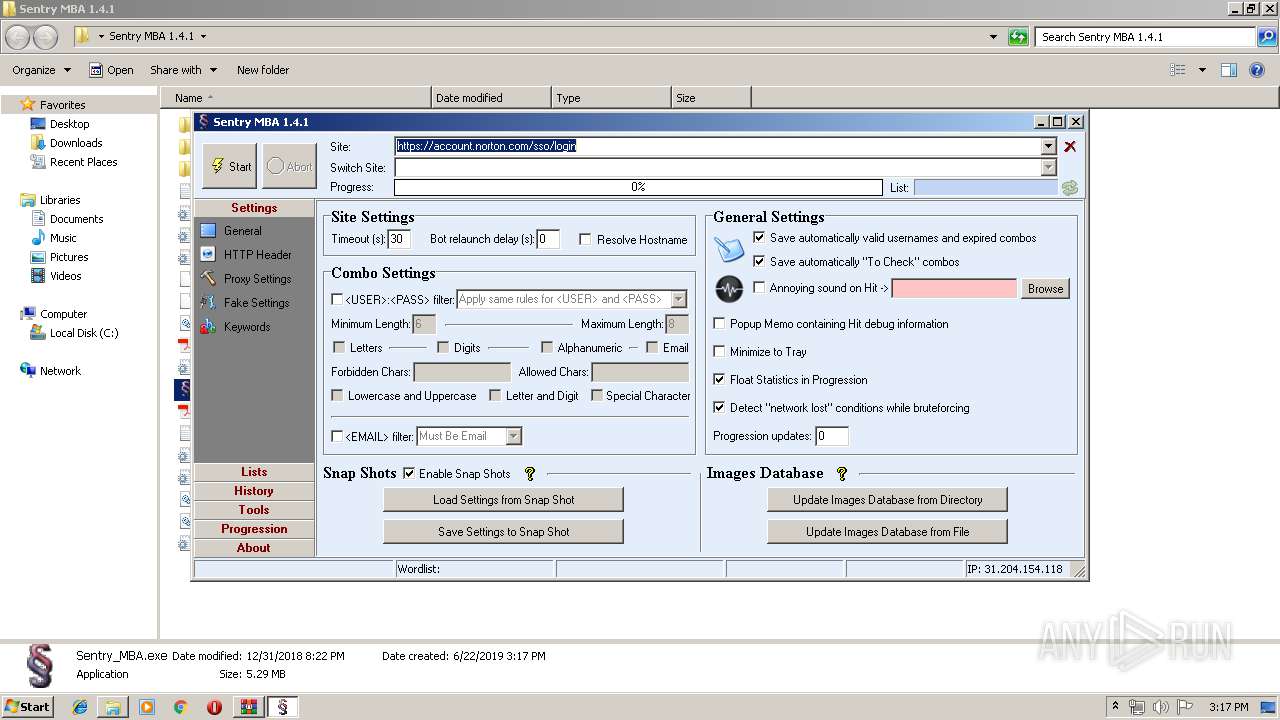Switch to the Tools section
This screenshot has width=1280, height=720.
254,510
